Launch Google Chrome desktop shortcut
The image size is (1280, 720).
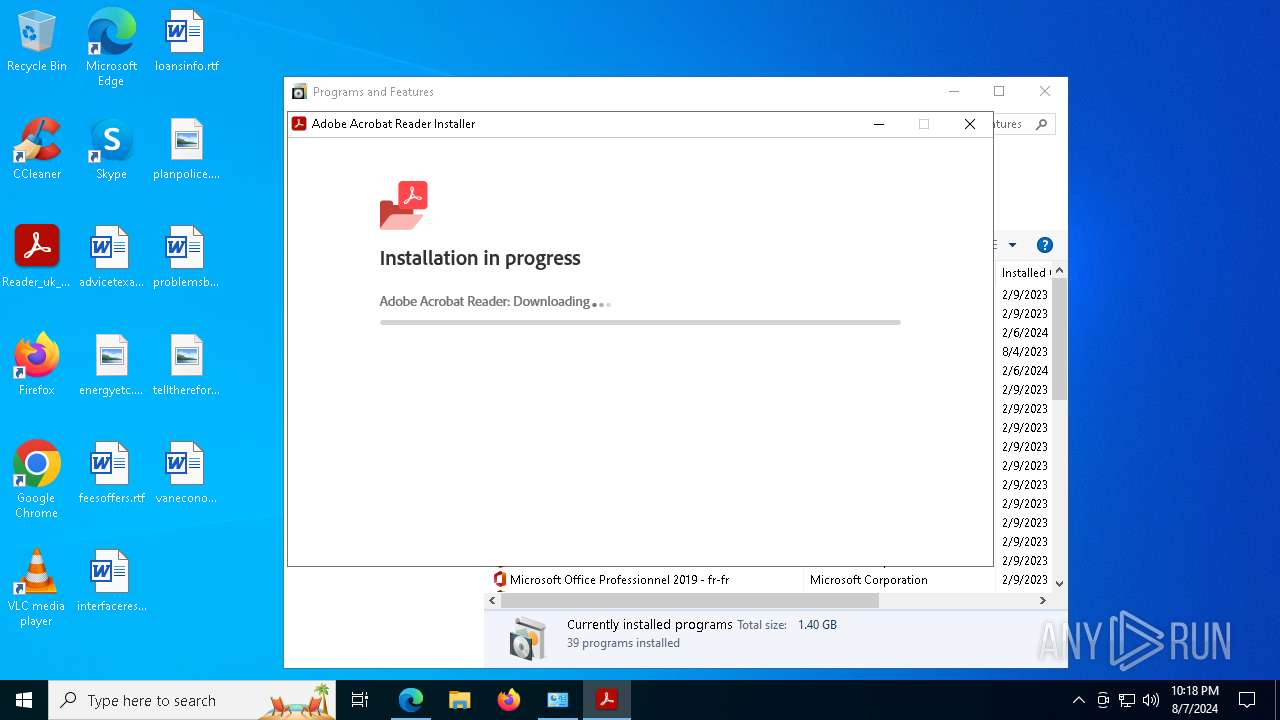tap(37, 480)
